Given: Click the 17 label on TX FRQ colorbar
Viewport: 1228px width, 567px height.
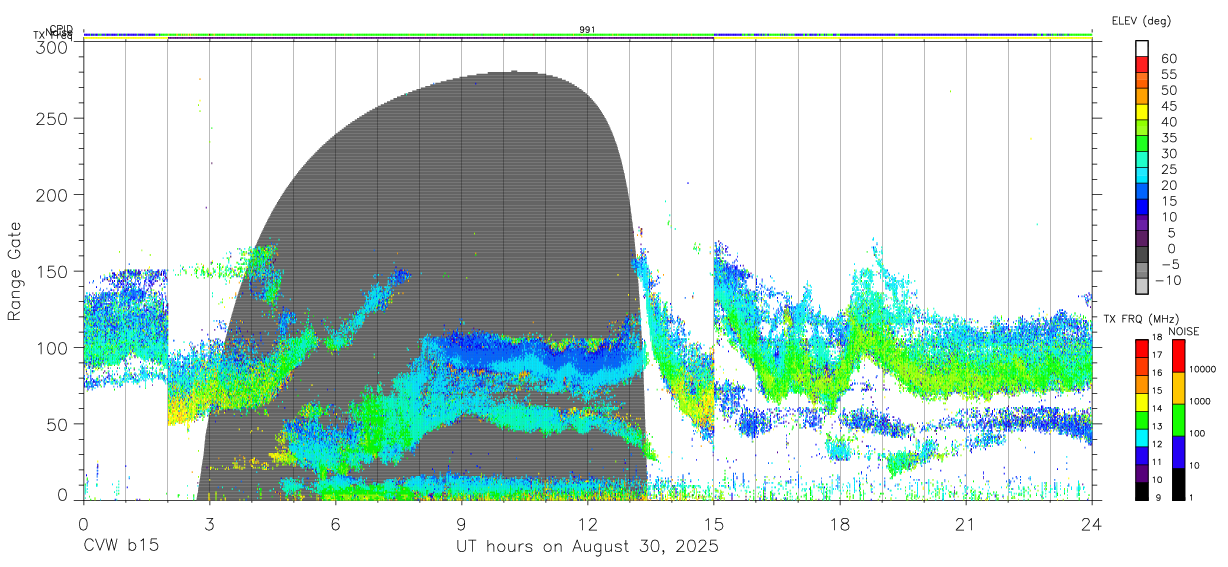Looking at the screenshot, I should pos(1158,355).
